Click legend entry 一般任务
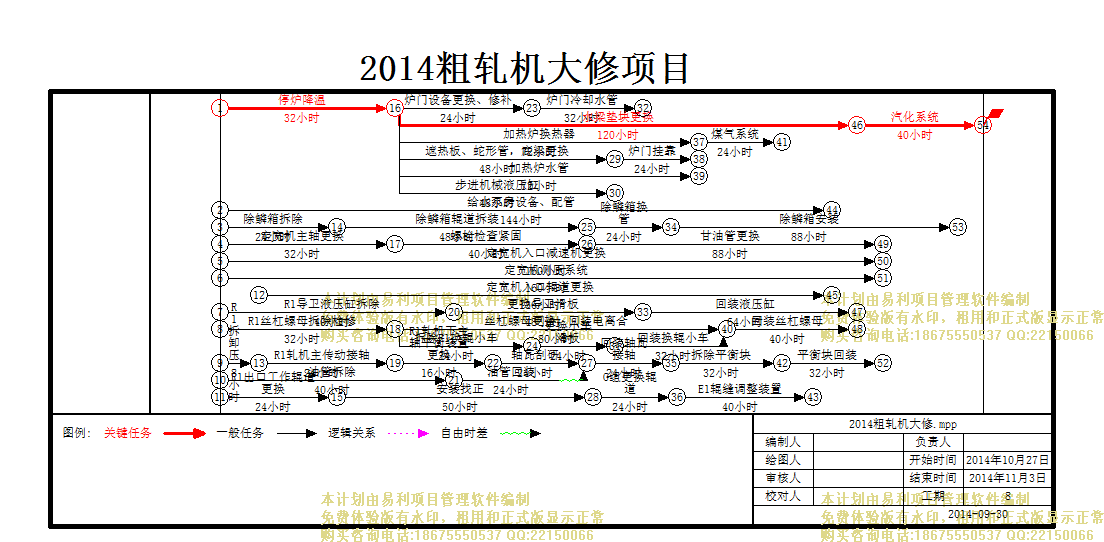Viewport: 1104px width, 542px height. click(x=240, y=433)
